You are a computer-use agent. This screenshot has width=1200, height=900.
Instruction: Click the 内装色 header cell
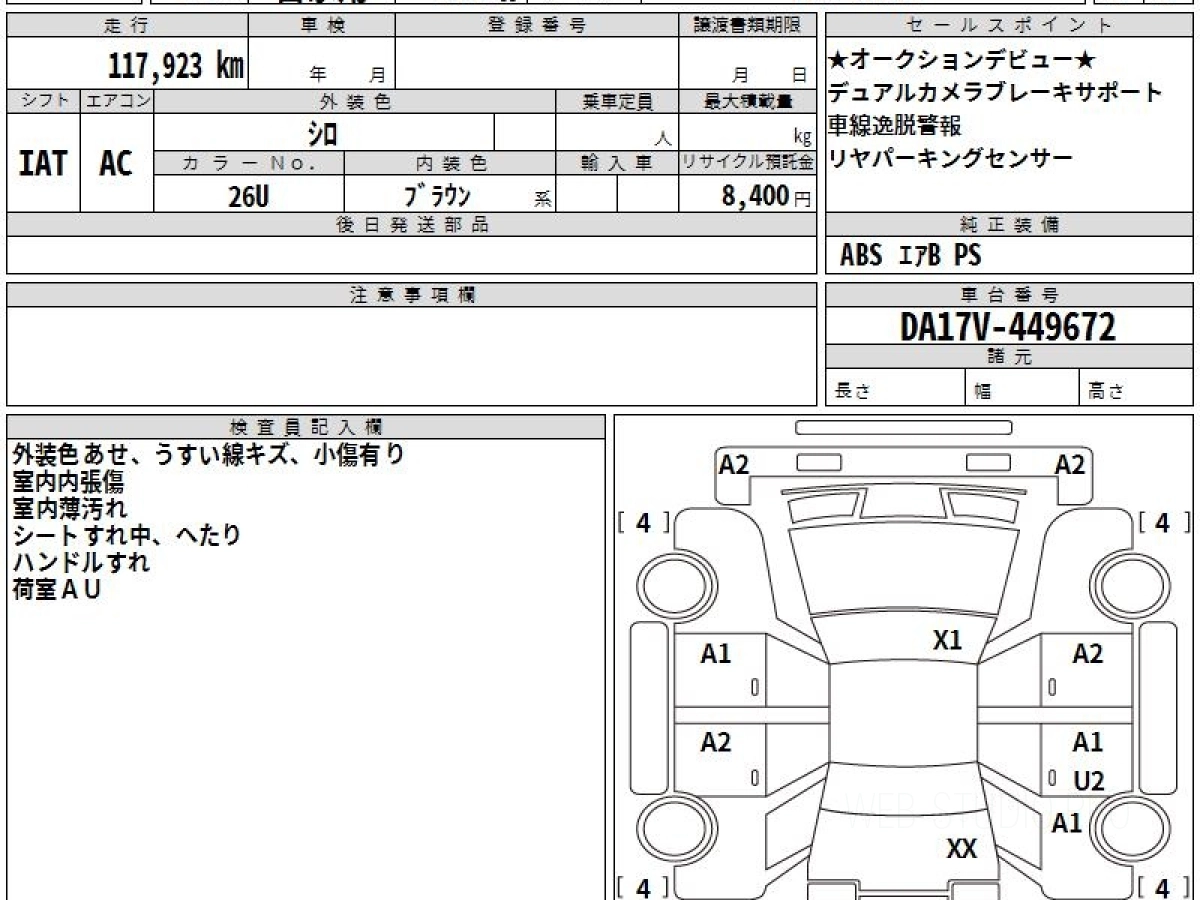(450, 162)
